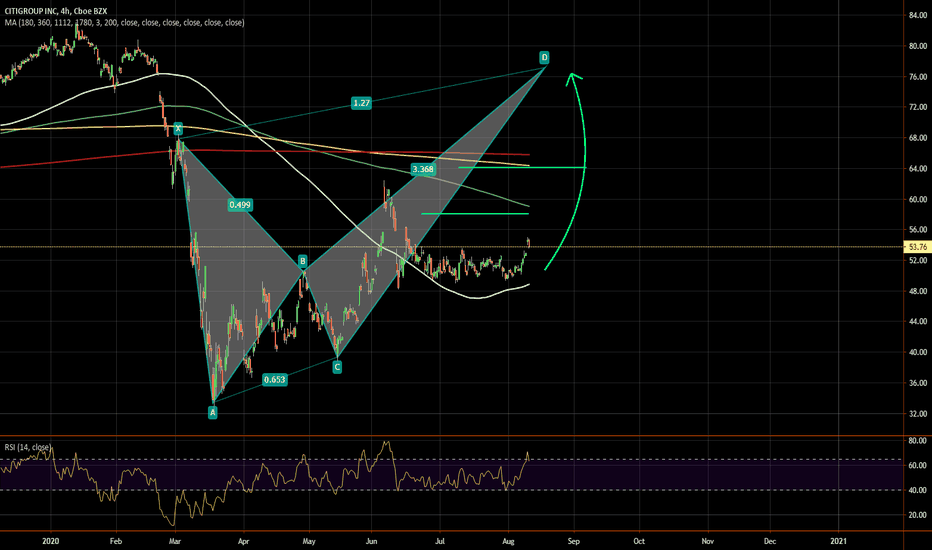Click the Jun time axis label
The width and height of the screenshot is (932, 550).
371,541
